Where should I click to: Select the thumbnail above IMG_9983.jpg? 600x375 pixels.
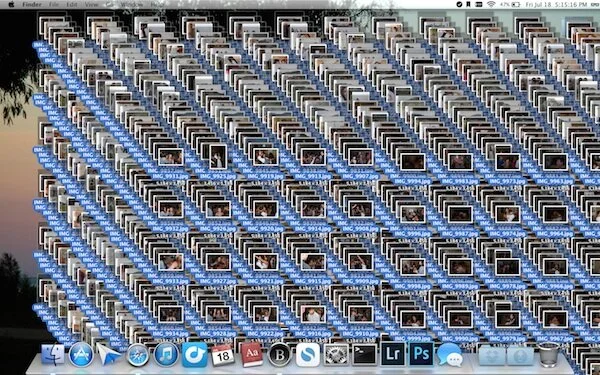[x=460, y=161]
